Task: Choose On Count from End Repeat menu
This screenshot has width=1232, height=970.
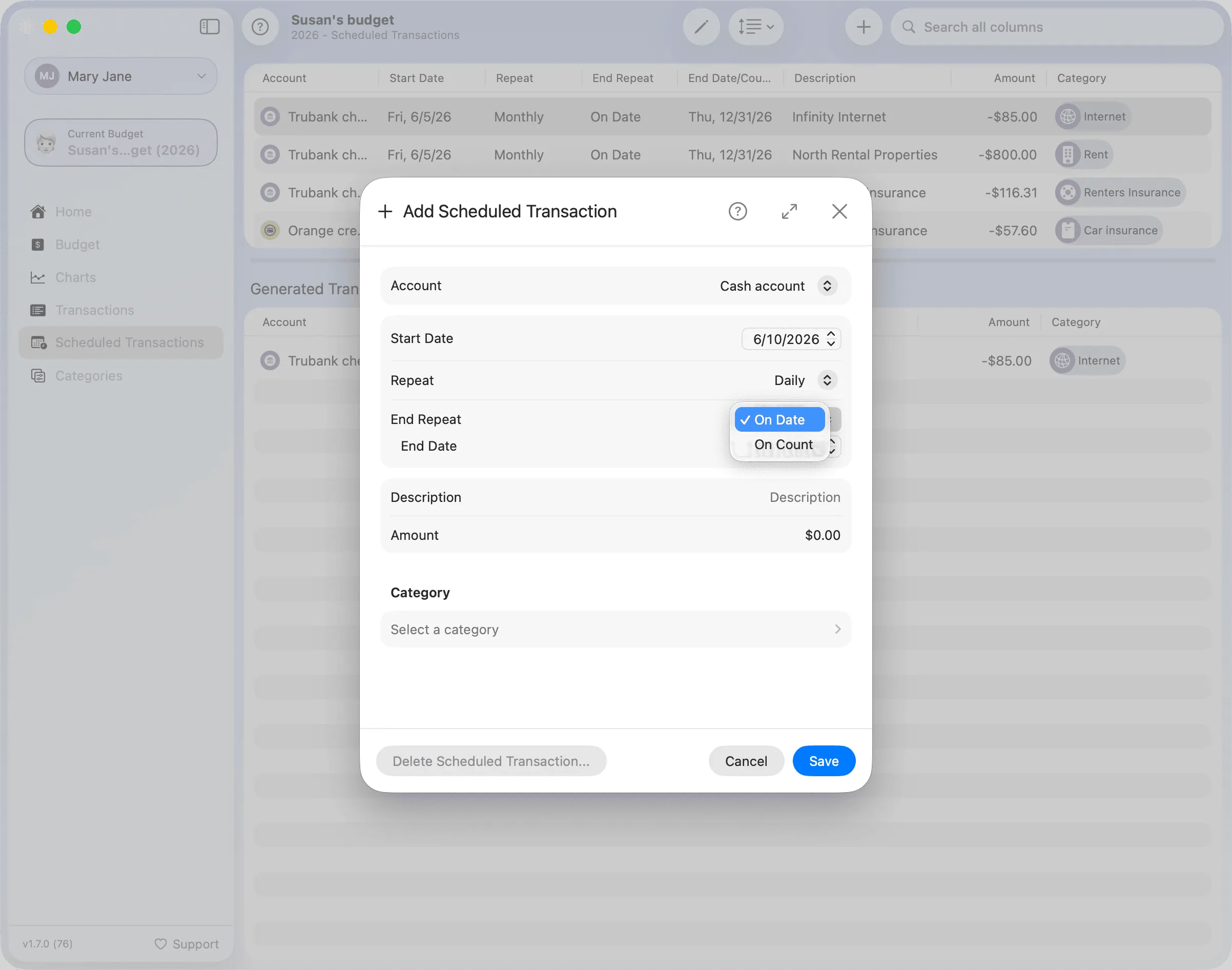Action: tap(779, 444)
